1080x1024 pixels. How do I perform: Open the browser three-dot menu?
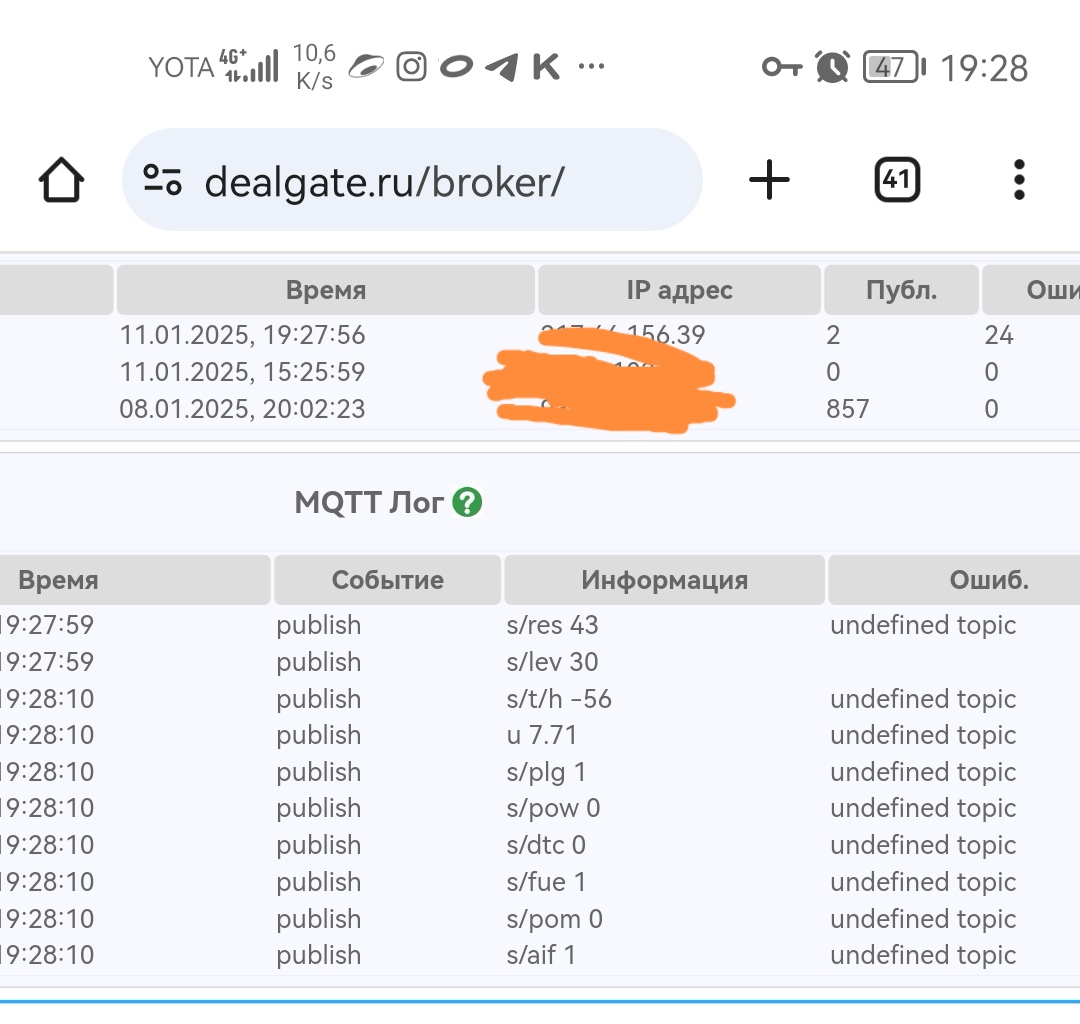pos(1019,180)
